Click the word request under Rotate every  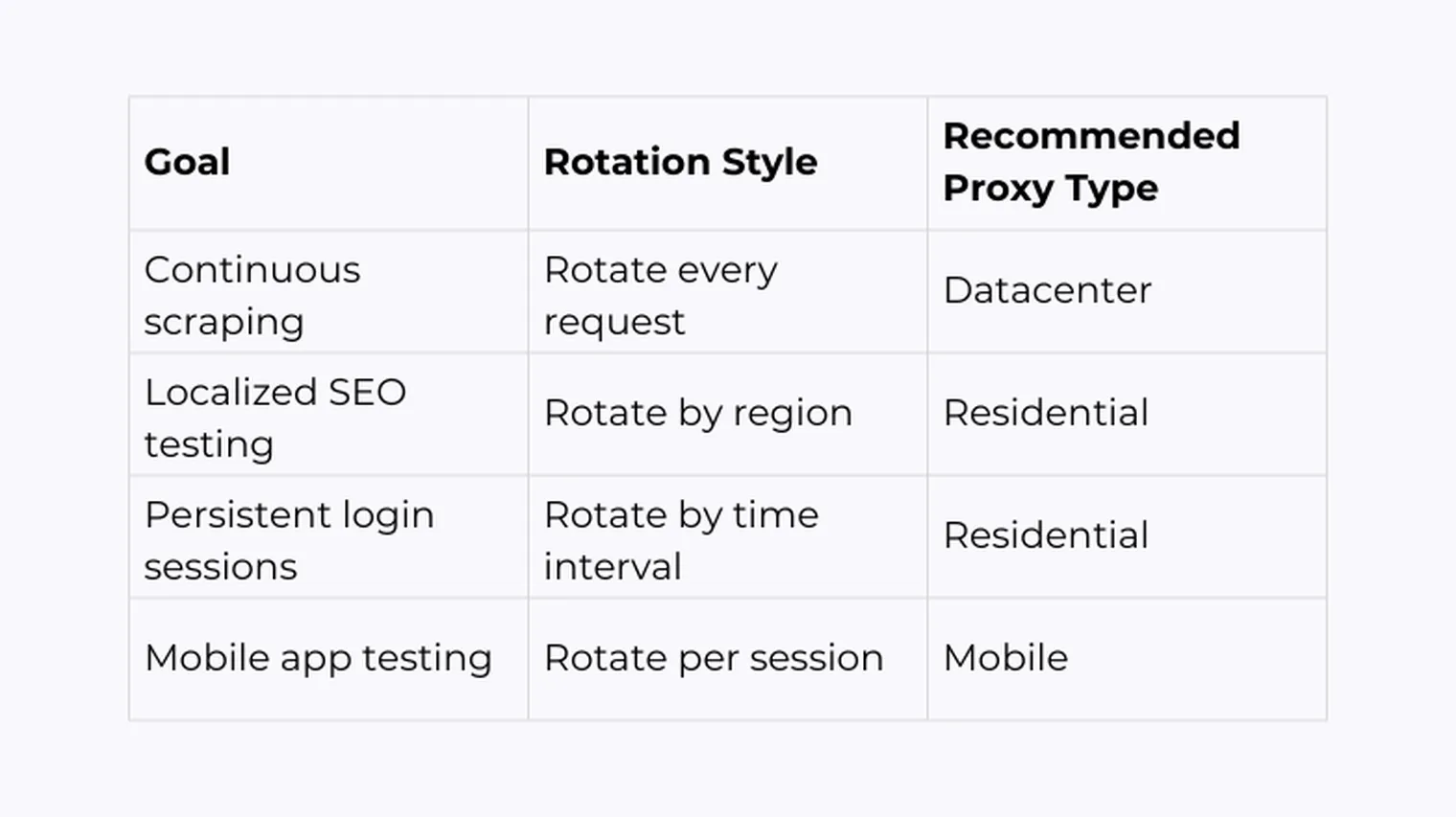(614, 323)
